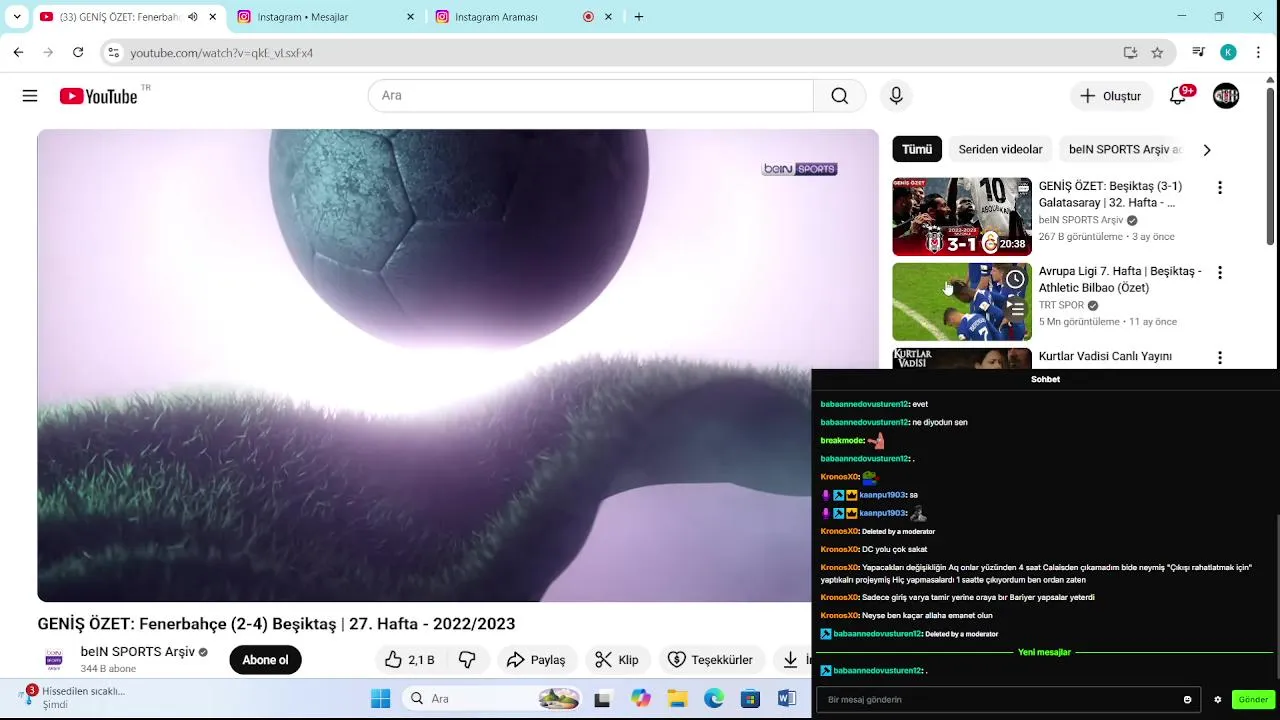This screenshot has height=720, width=1280.
Task: Jump to Yeni mesajlar divider in chat
Action: tap(1044, 652)
